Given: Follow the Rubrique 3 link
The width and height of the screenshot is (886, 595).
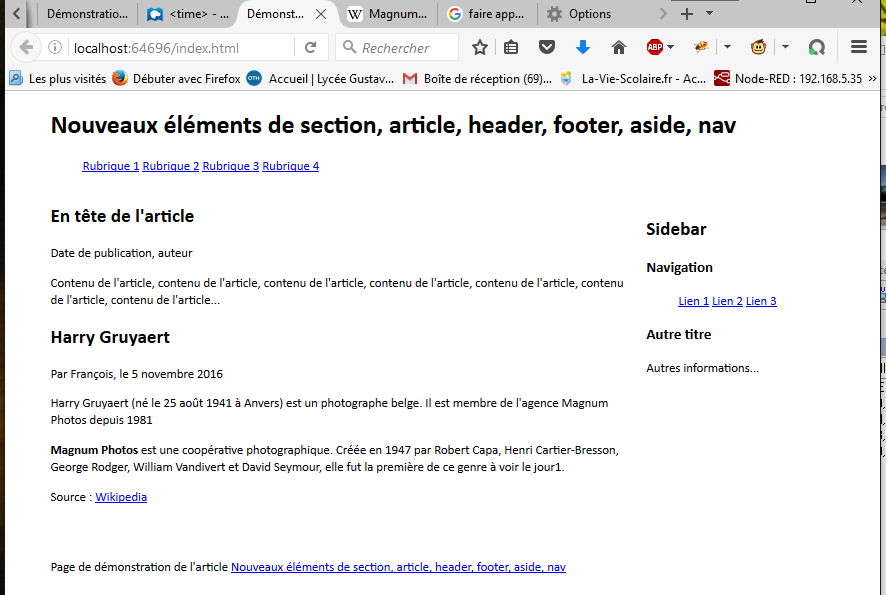Looking at the screenshot, I should click(231, 166).
